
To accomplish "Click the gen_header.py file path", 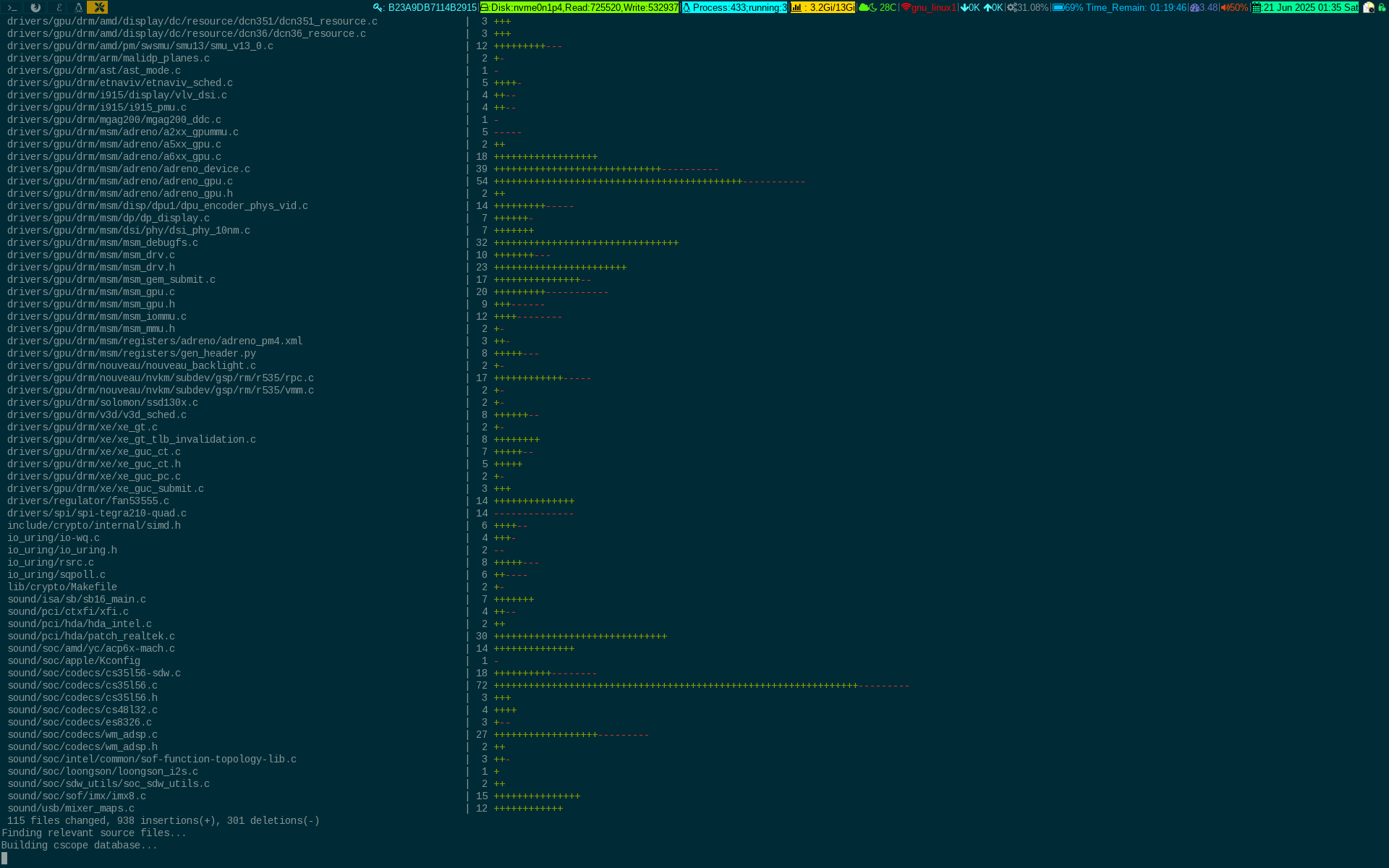I will pos(132,354).
